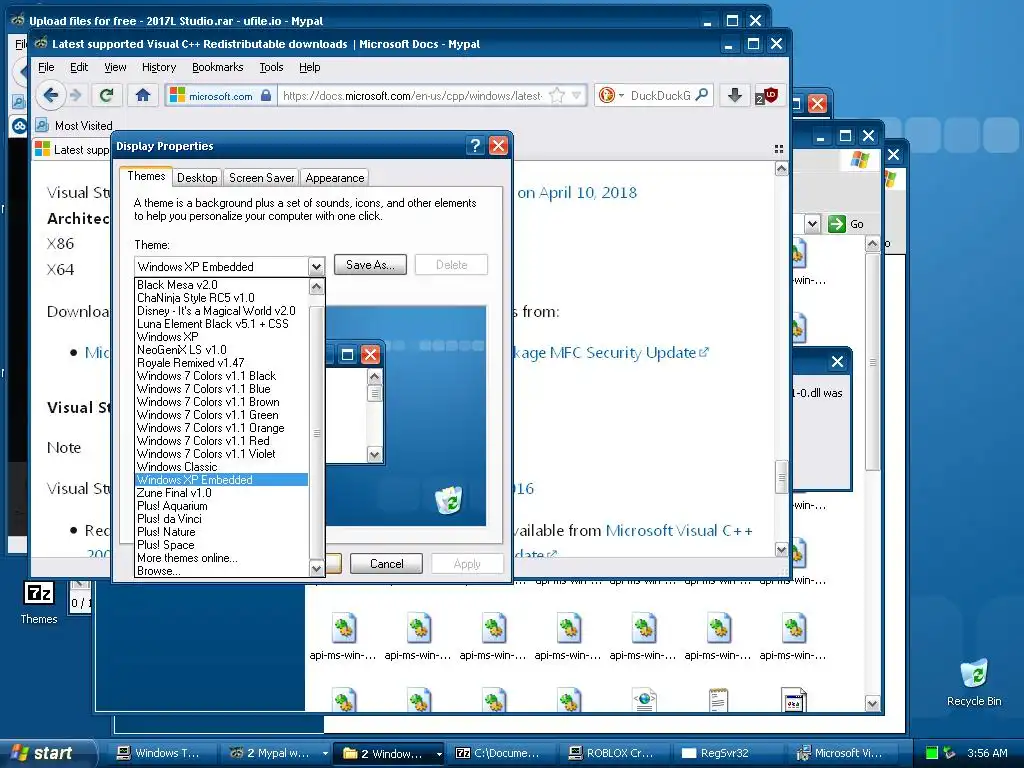The width and height of the screenshot is (1024, 768).
Task: Open the search engine selector dropdown arrow
Action: [x=621, y=95]
